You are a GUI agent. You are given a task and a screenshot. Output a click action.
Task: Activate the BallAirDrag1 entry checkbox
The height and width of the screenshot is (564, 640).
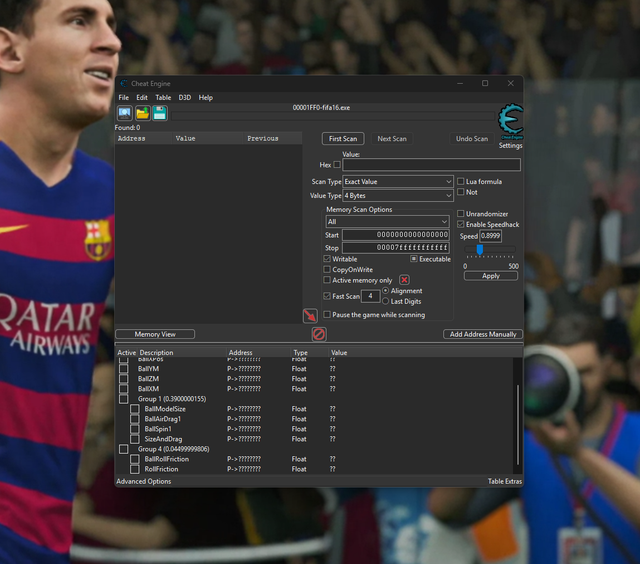point(135,419)
